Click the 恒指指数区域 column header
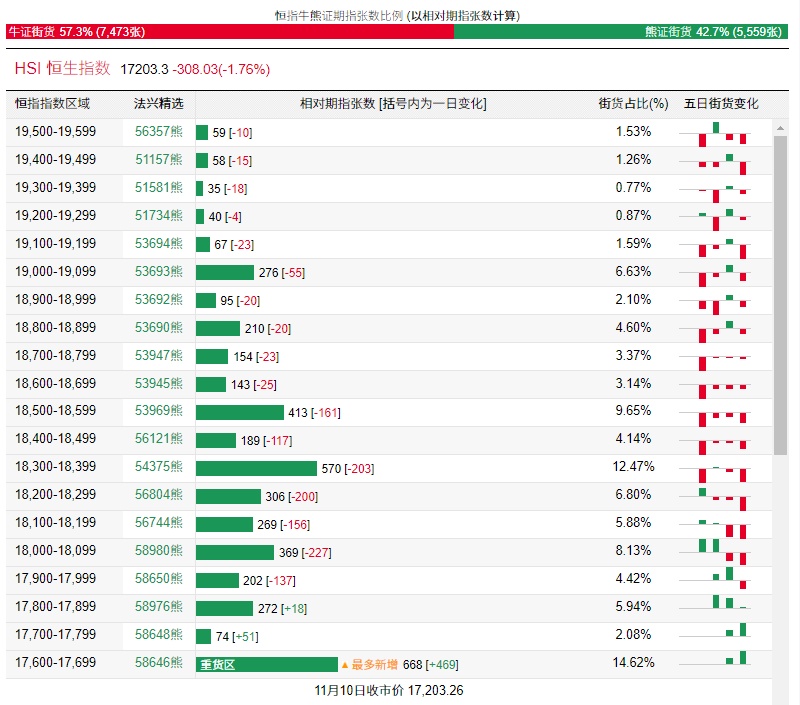This screenshot has height=705, width=800. (x=52, y=104)
